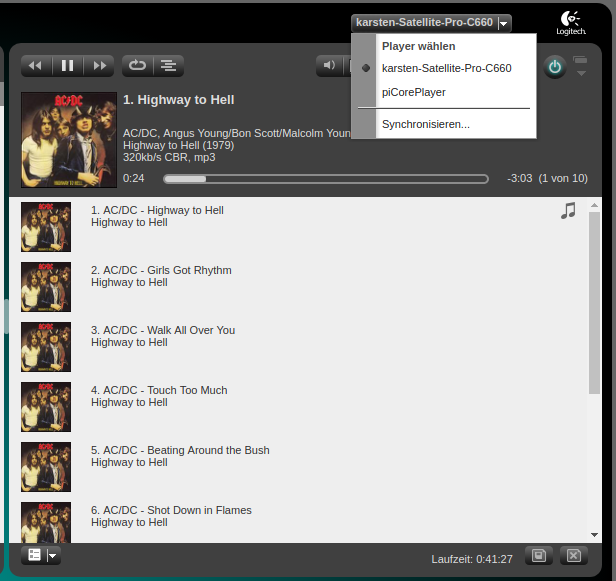Screen dimensions: 616x581
Task: Click the large Highway to Hell album cover
Action: click(x=69, y=140)
